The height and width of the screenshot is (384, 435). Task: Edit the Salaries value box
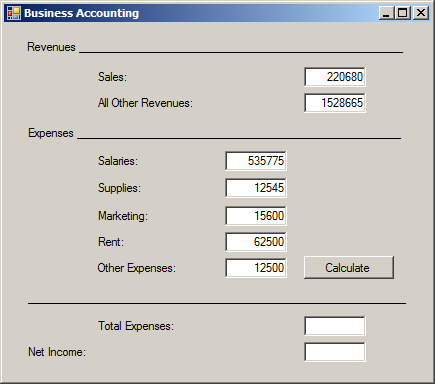[256, 161]
